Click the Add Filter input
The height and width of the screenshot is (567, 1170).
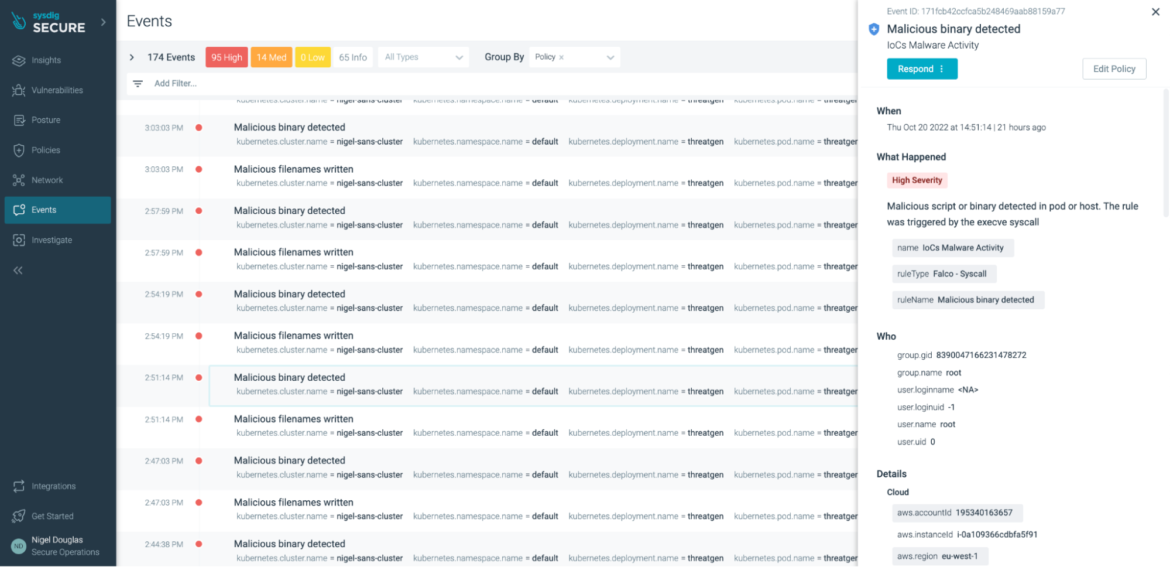click(x=175, y=84)
